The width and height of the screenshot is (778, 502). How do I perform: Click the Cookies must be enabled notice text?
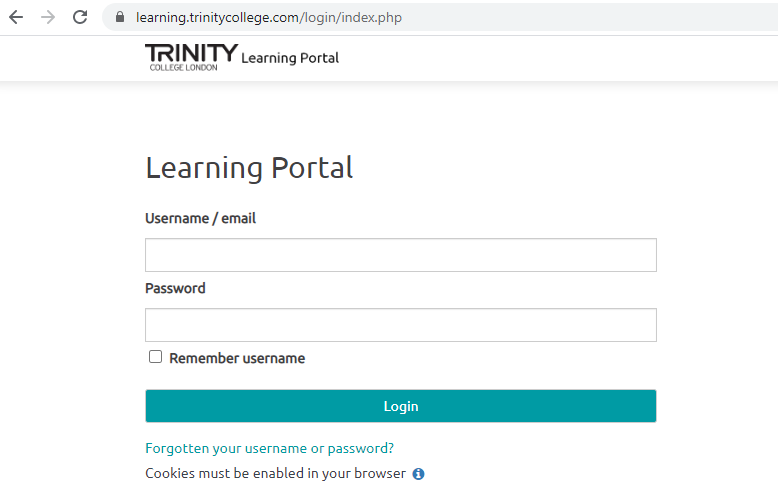click(275, 474)
